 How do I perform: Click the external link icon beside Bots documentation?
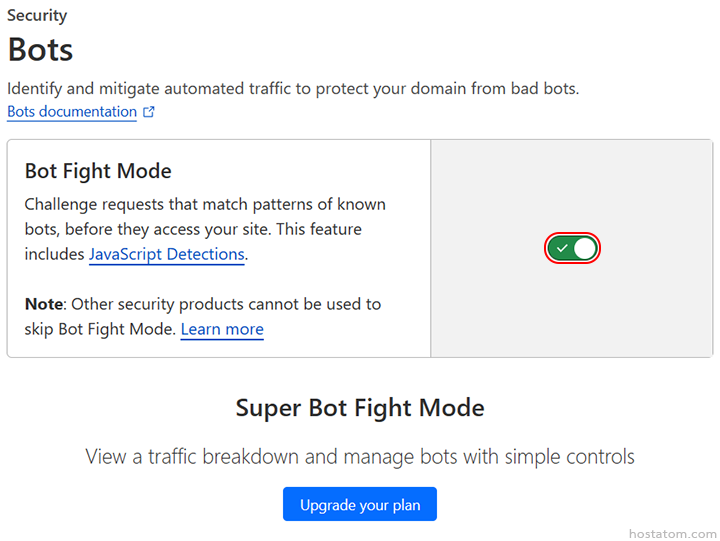tap(149, 112)
